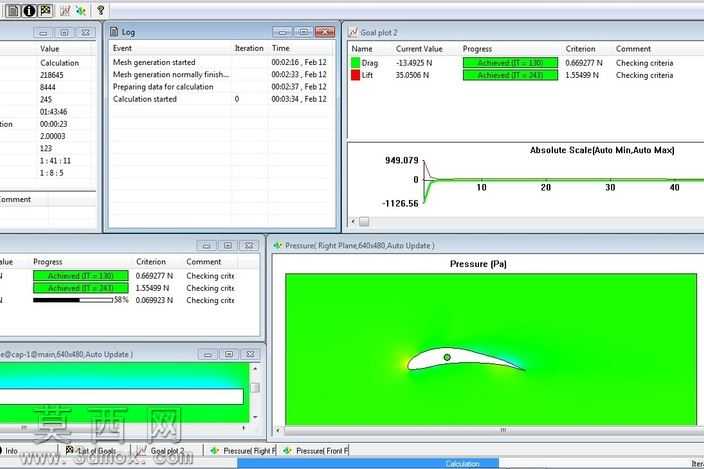Image resolution: width=704 pixels, height=469 pixels.
Task: Click the Lift row name in Goal plot 2
Action: click(x=367, y=75)
